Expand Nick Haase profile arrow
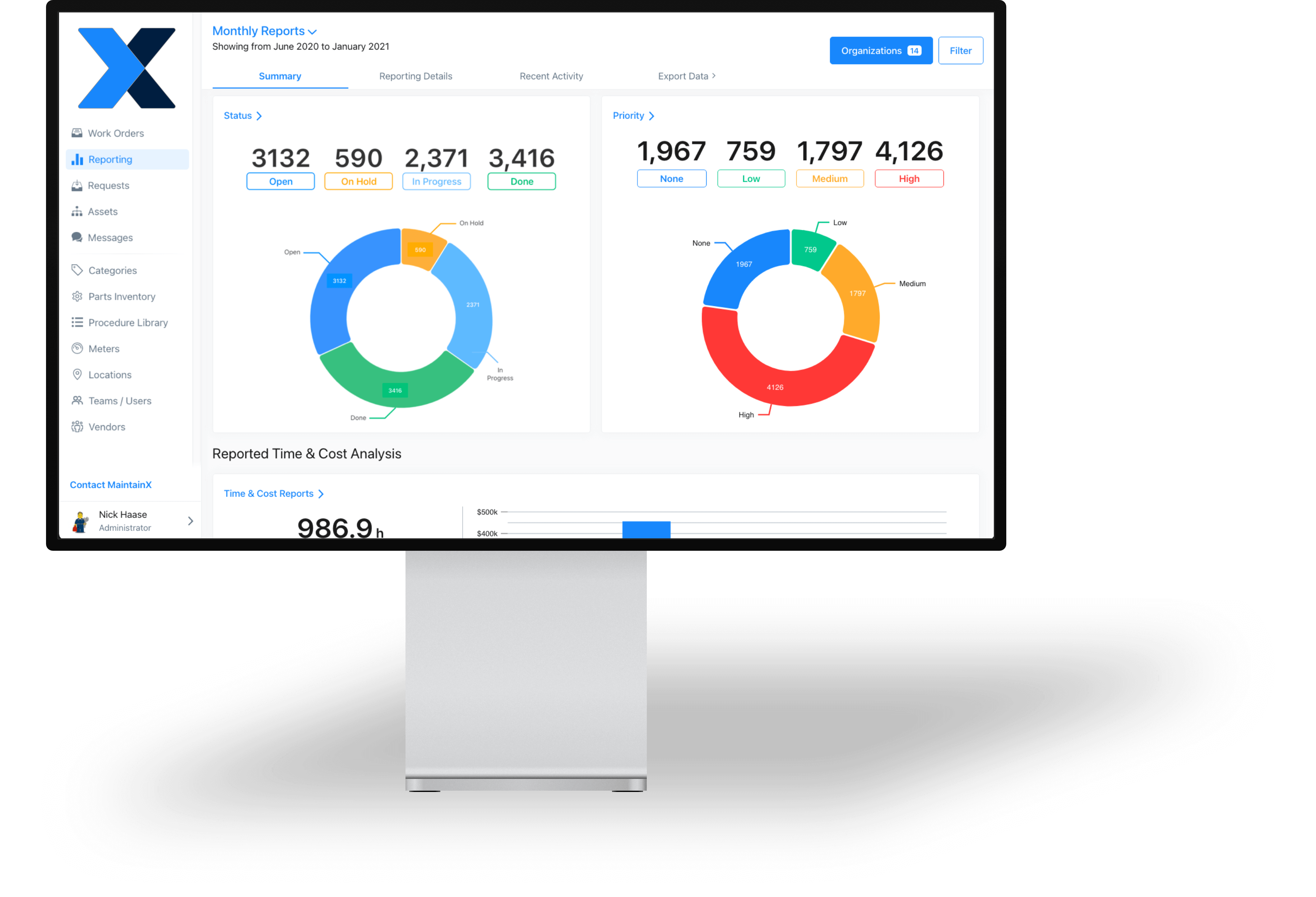1316x897 pixels. [x=190, y=521]
